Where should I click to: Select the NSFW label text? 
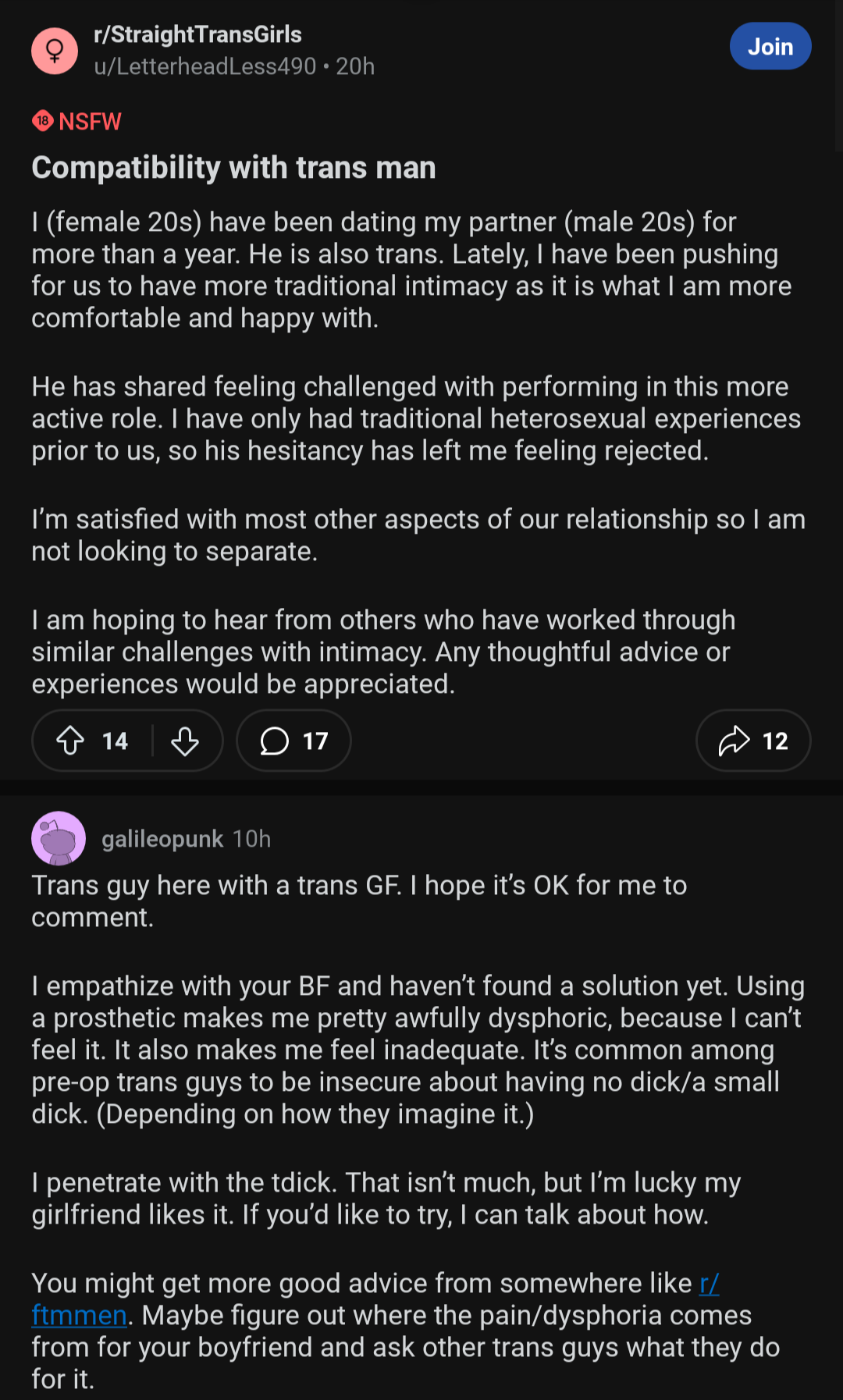click(90, 121)
